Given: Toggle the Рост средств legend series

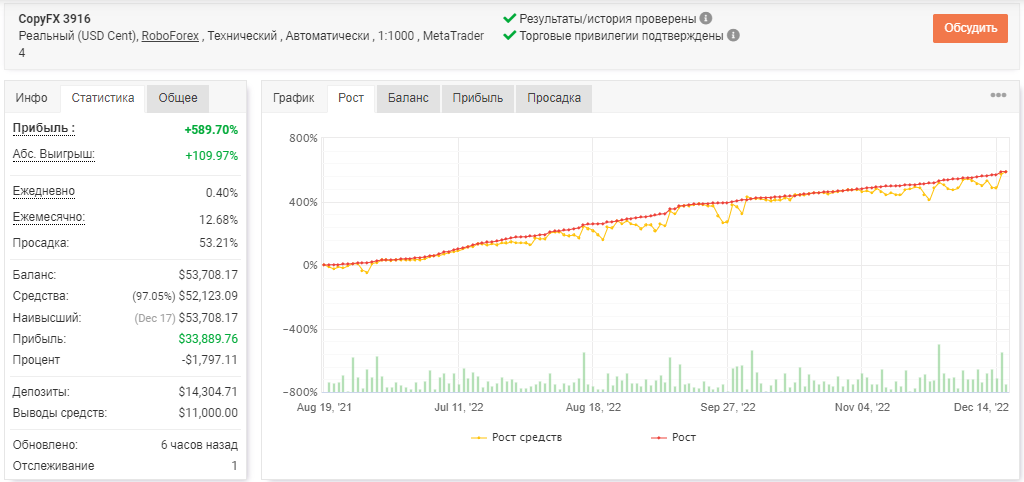Looking at the screenshot, I should pos(516,437).
